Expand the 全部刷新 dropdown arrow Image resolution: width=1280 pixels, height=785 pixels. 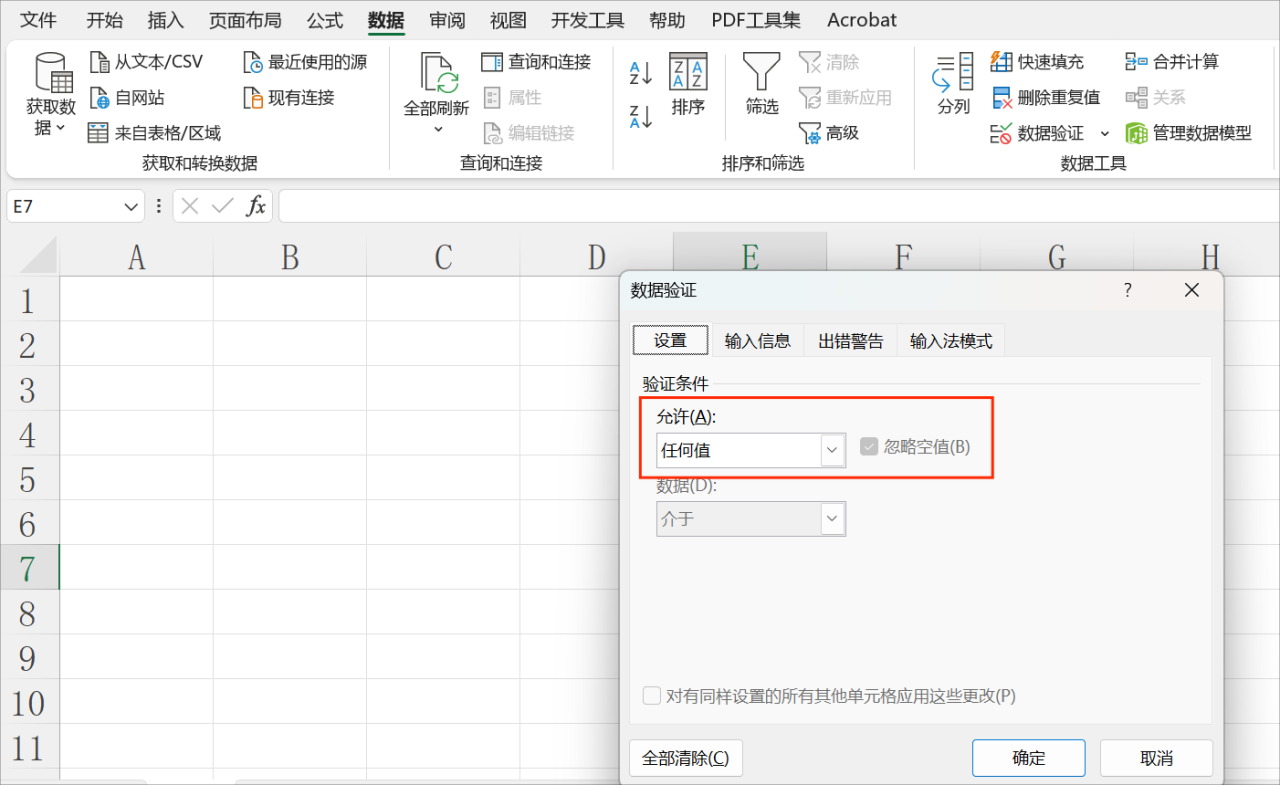click(438, 129)
